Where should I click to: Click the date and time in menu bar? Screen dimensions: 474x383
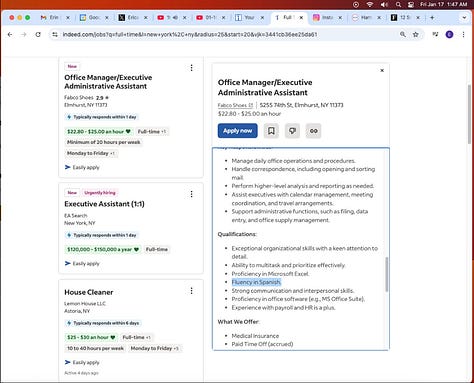(x=443, y=4)
